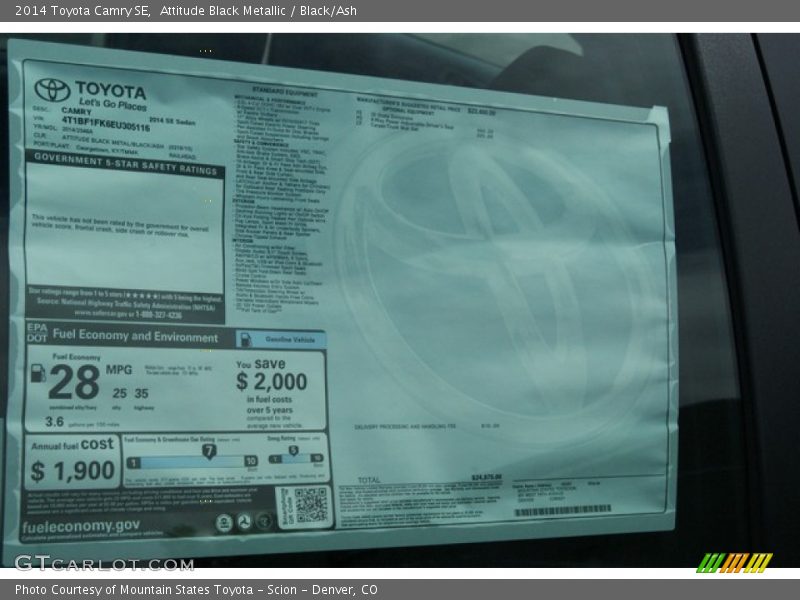Click the large 28 combined MPG number
The height and width of the screenshot is (600, 800).
pyautogui.click(x=74, y=382)
